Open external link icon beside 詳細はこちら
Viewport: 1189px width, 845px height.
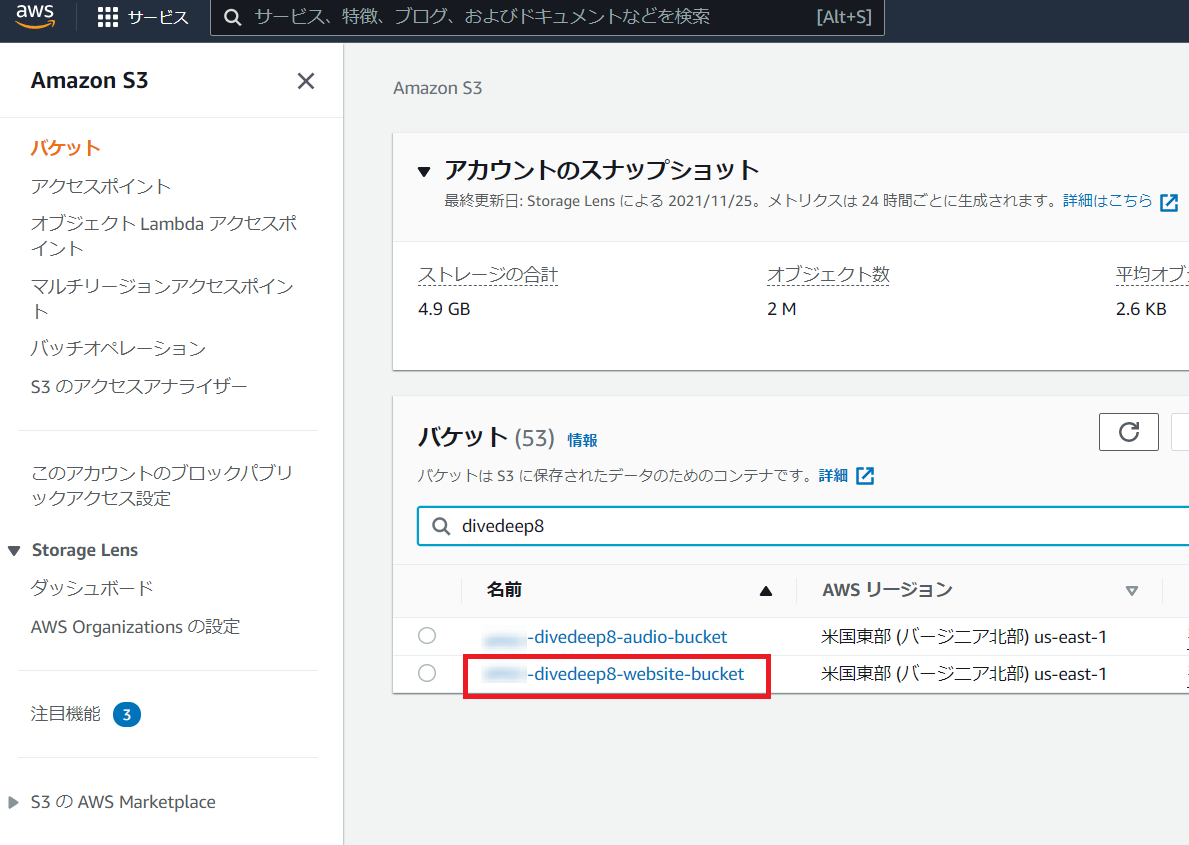[x=1169, y=202]
